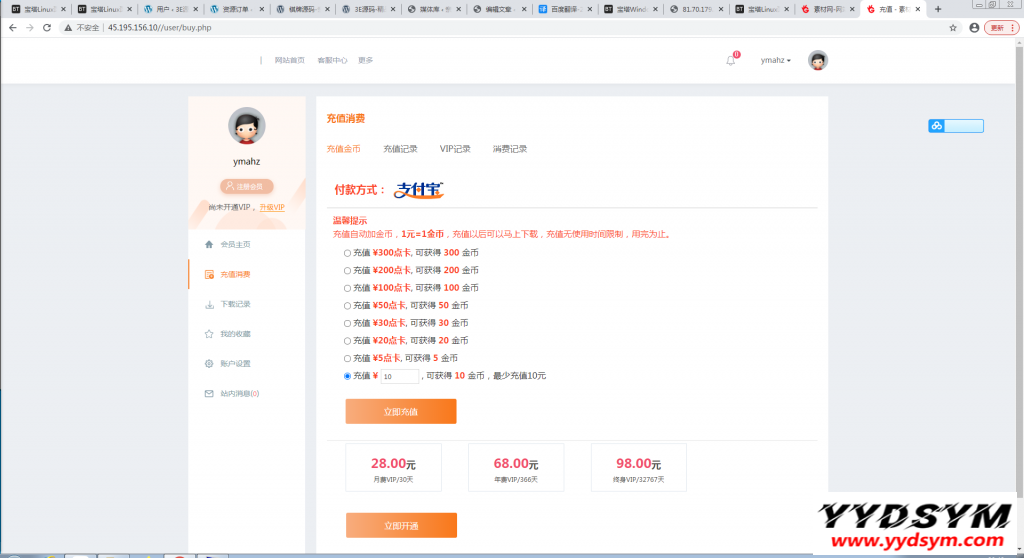This screenshot has height=558, width=1024.
Task: Click the notification bell icon
Action: pos(730,60)
